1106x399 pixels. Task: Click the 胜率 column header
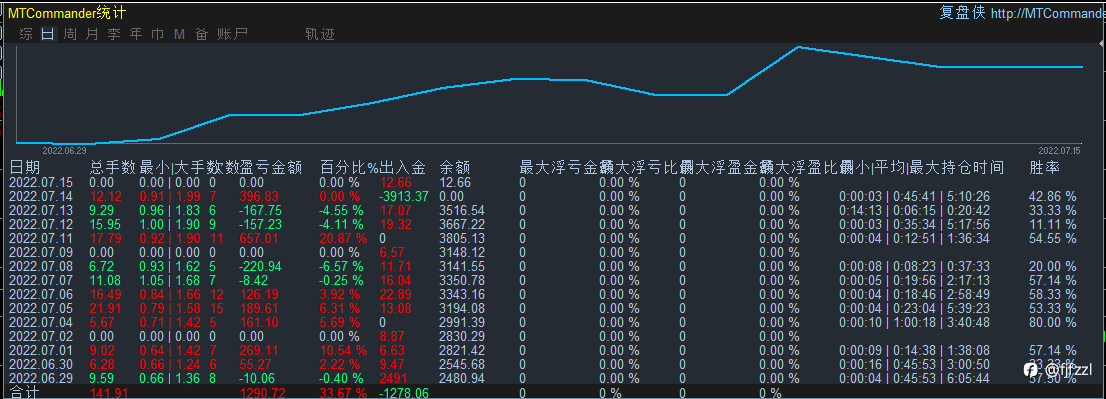[x=1045, y=168]
